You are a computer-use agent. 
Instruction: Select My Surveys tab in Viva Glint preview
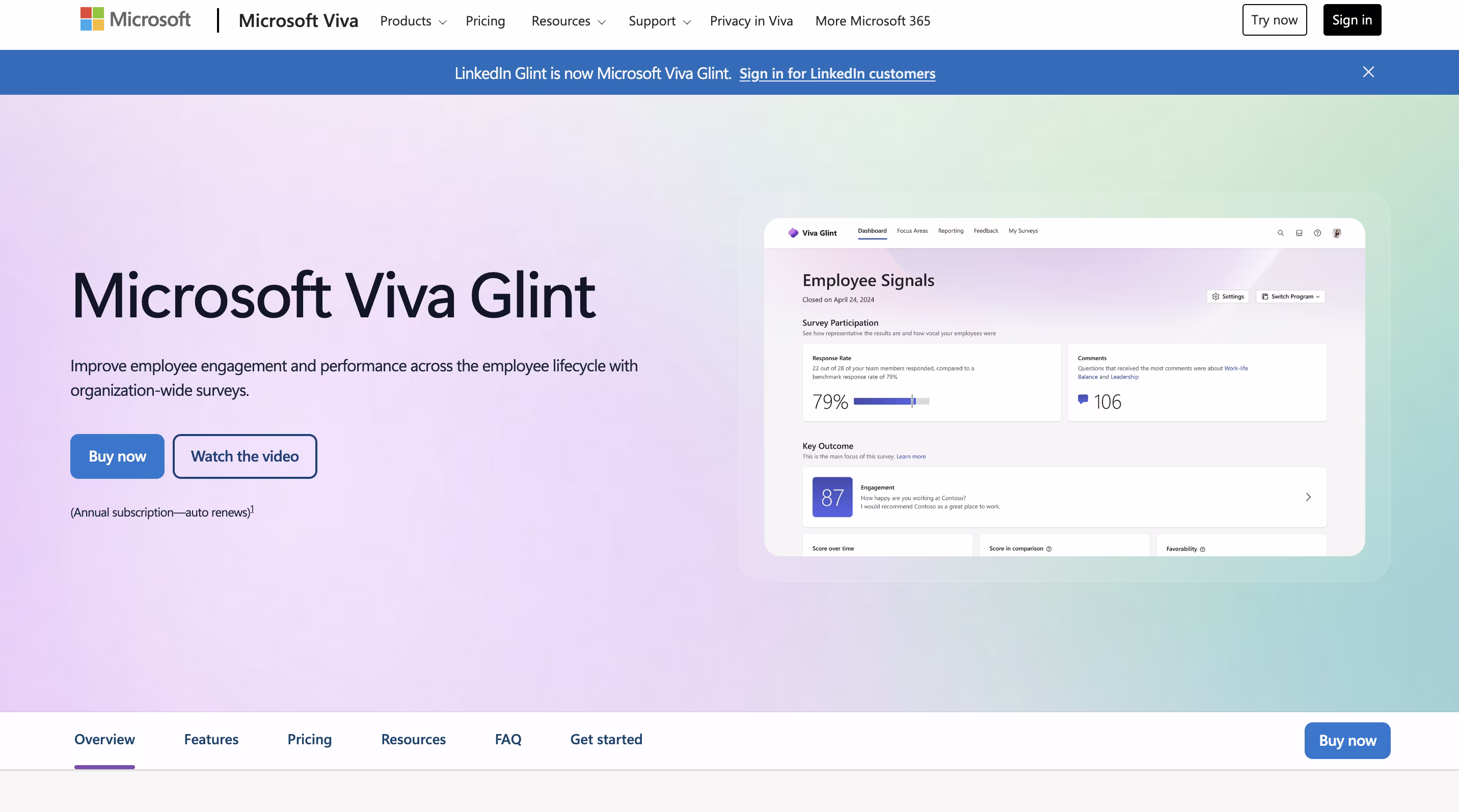tap(1023, 231)
